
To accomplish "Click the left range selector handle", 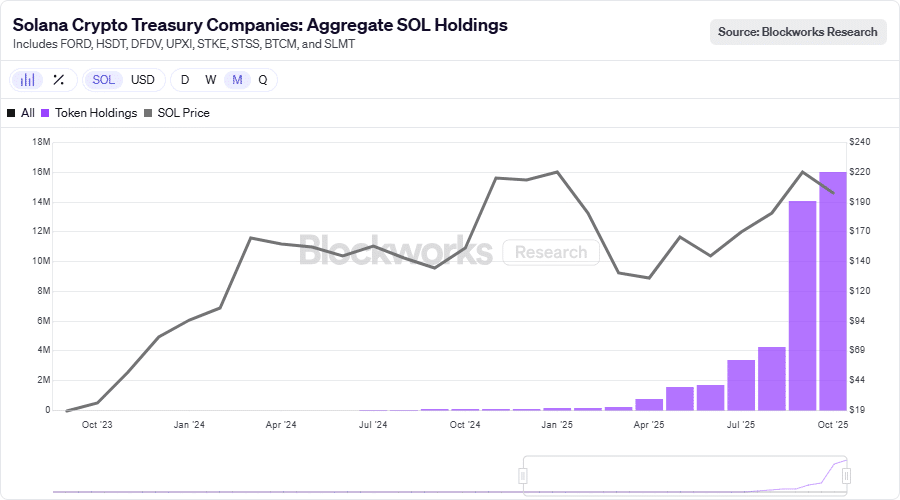I will [x=522, y=476].
